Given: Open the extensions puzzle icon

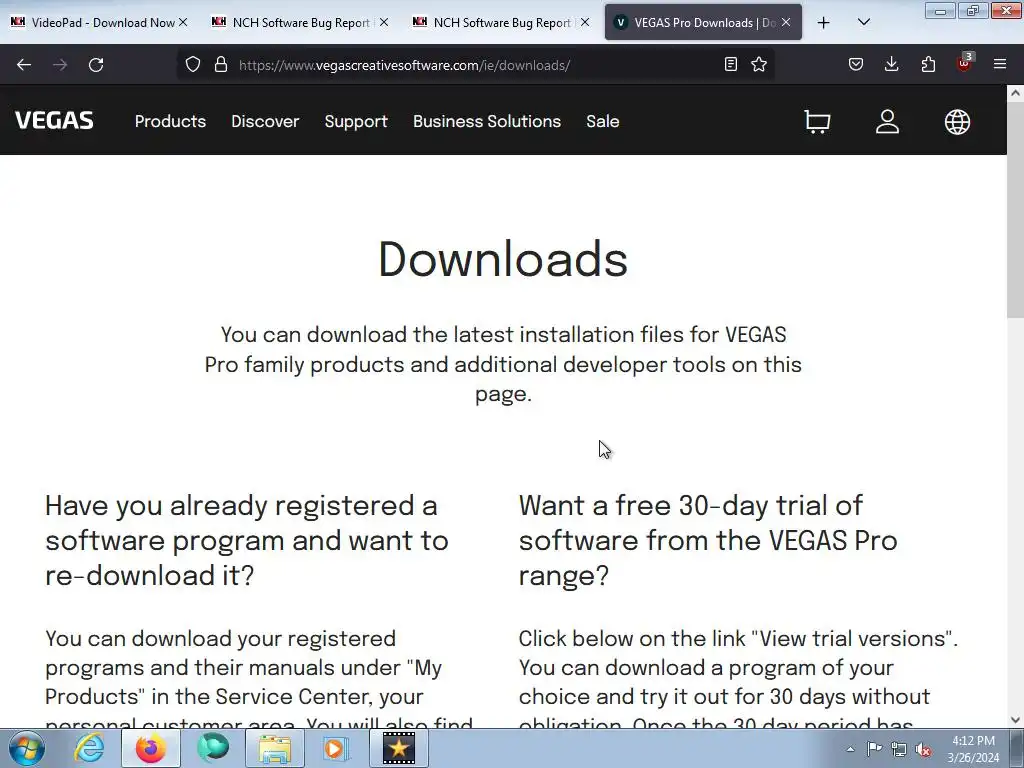Looking at the screenshot, I should click(928, 65).
